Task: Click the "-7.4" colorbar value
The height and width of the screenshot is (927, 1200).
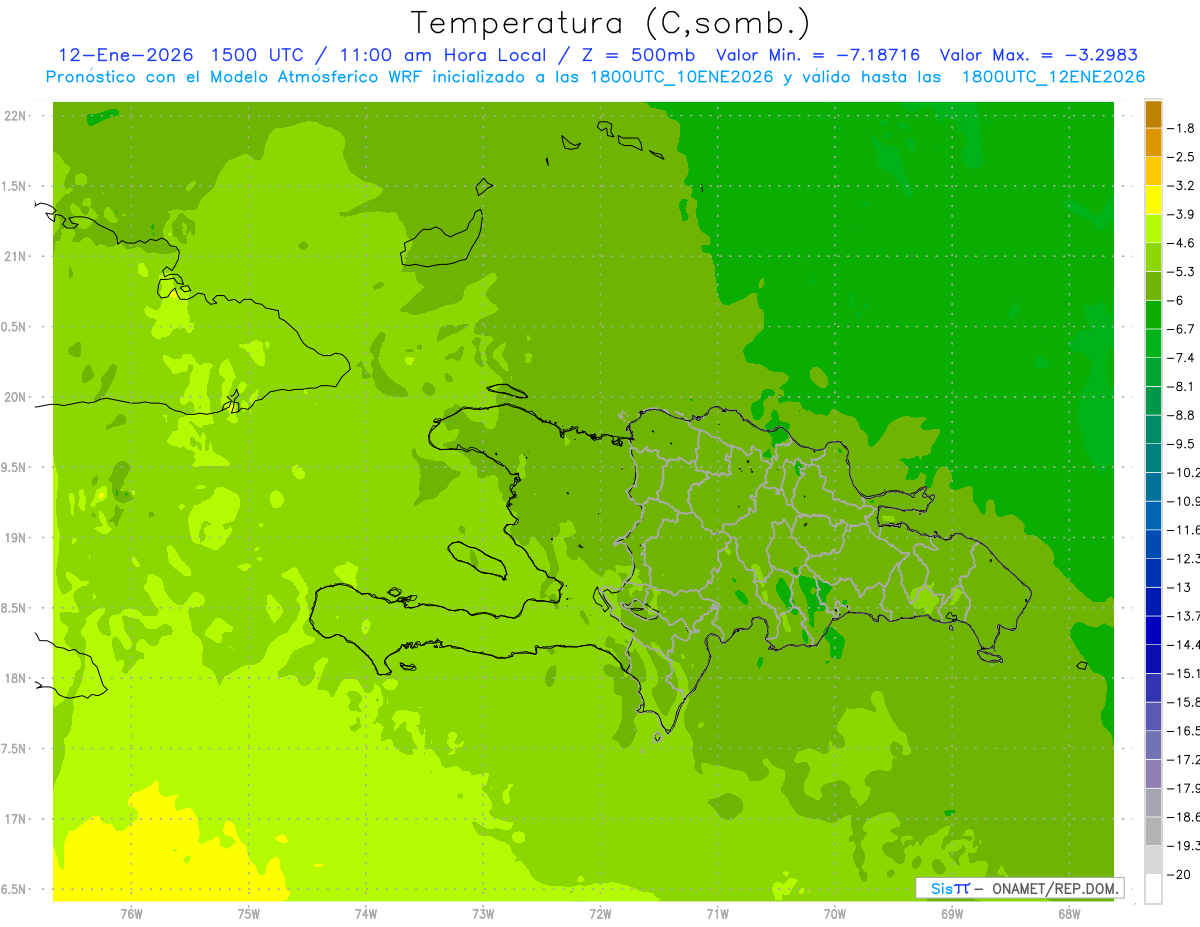Action: (1183, 358)
